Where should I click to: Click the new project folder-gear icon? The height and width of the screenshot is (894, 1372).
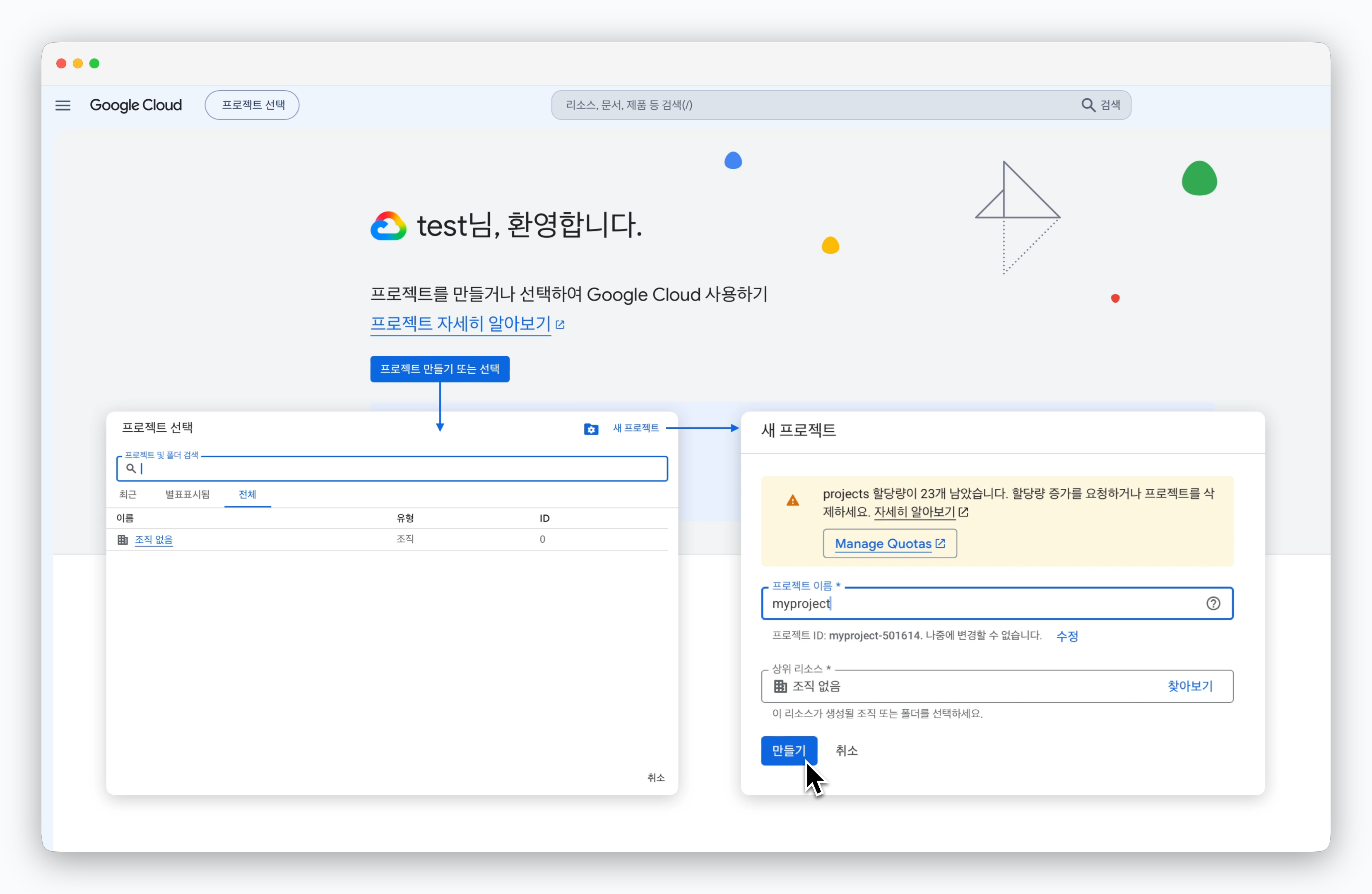[x=591, y=429]
